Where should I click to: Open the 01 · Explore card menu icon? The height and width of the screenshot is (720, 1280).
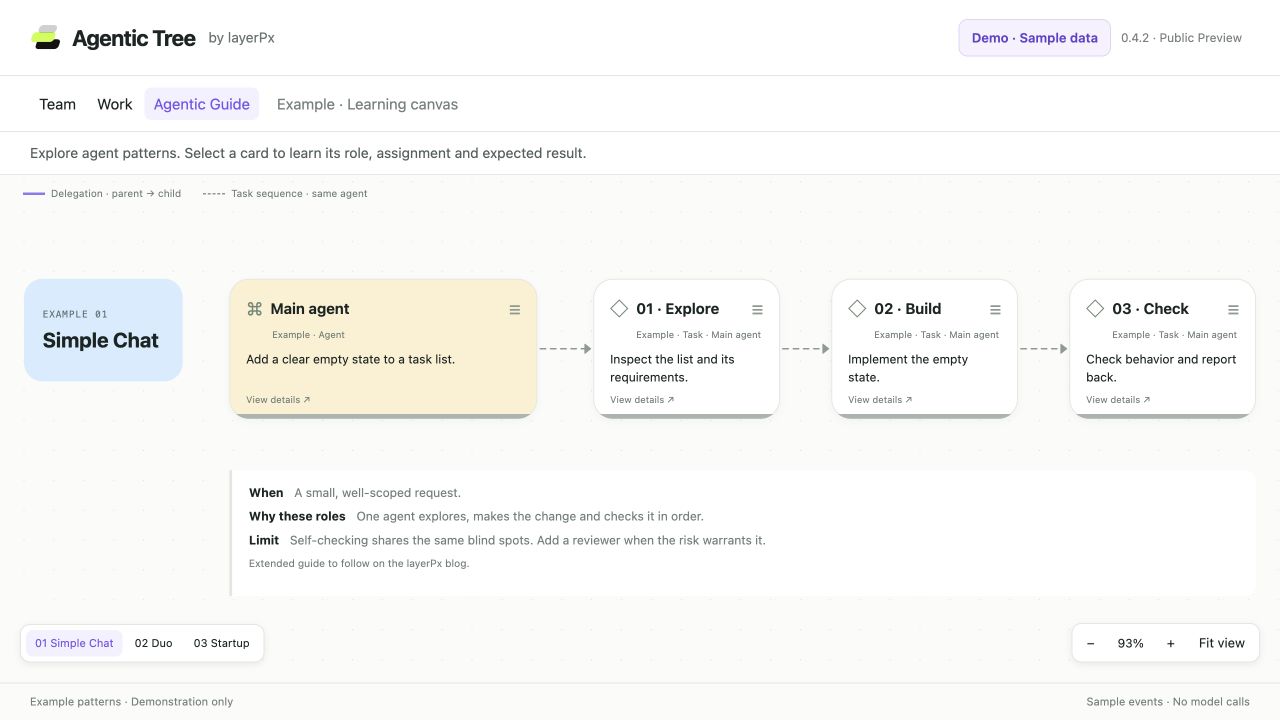click(757, 310)
